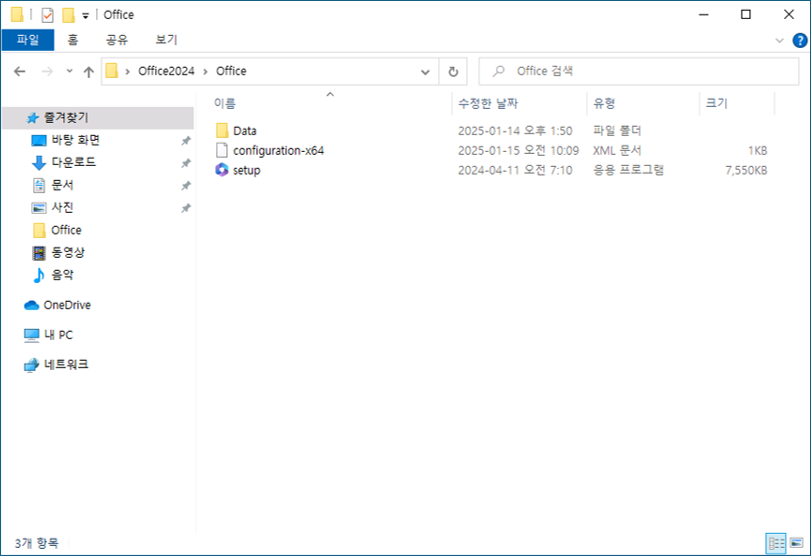Click the forward navigation arrow
811x556 pixels.
pos(47,71)
